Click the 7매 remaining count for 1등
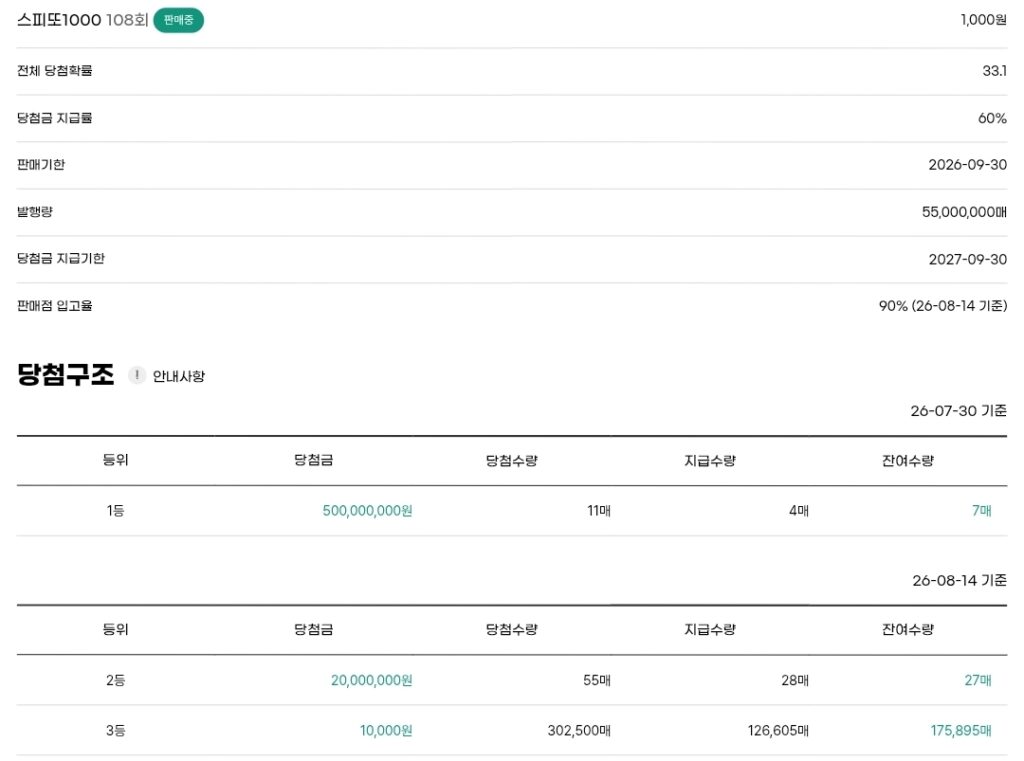Screen dimensions: 1024x761 pyautogui.click(x=982, y=511)
